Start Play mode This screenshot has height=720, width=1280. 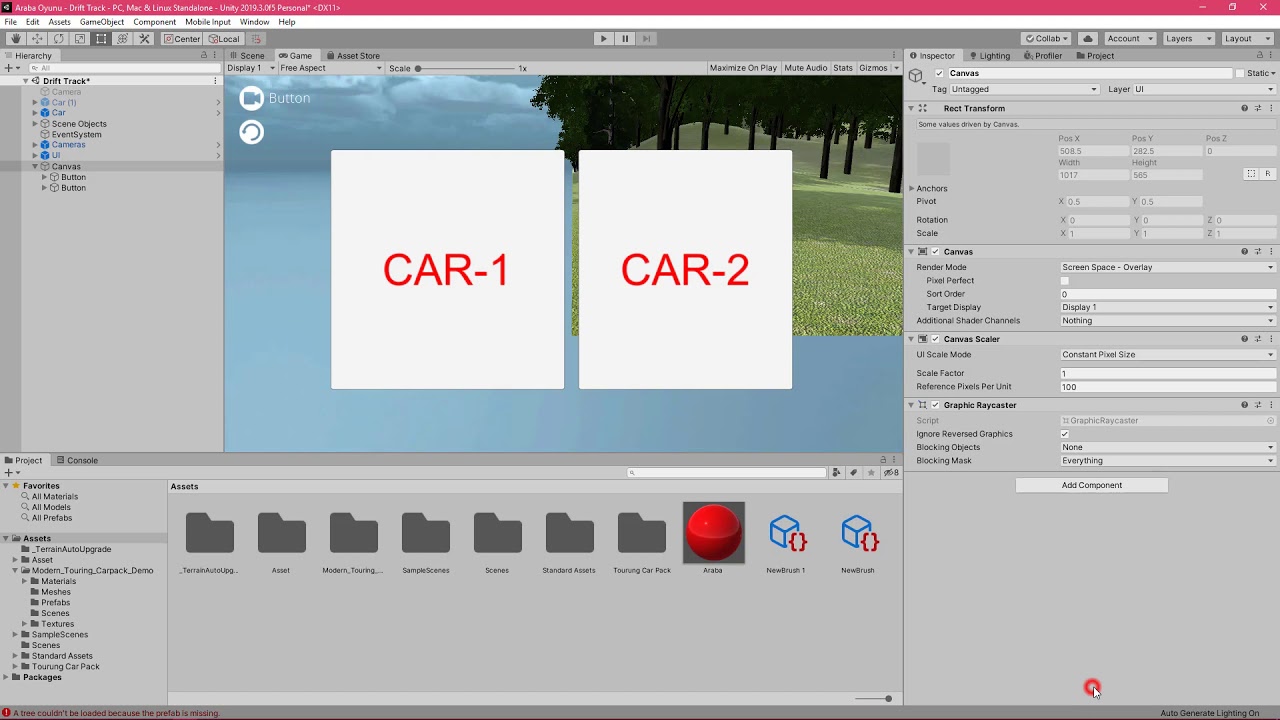click(603, 39)
